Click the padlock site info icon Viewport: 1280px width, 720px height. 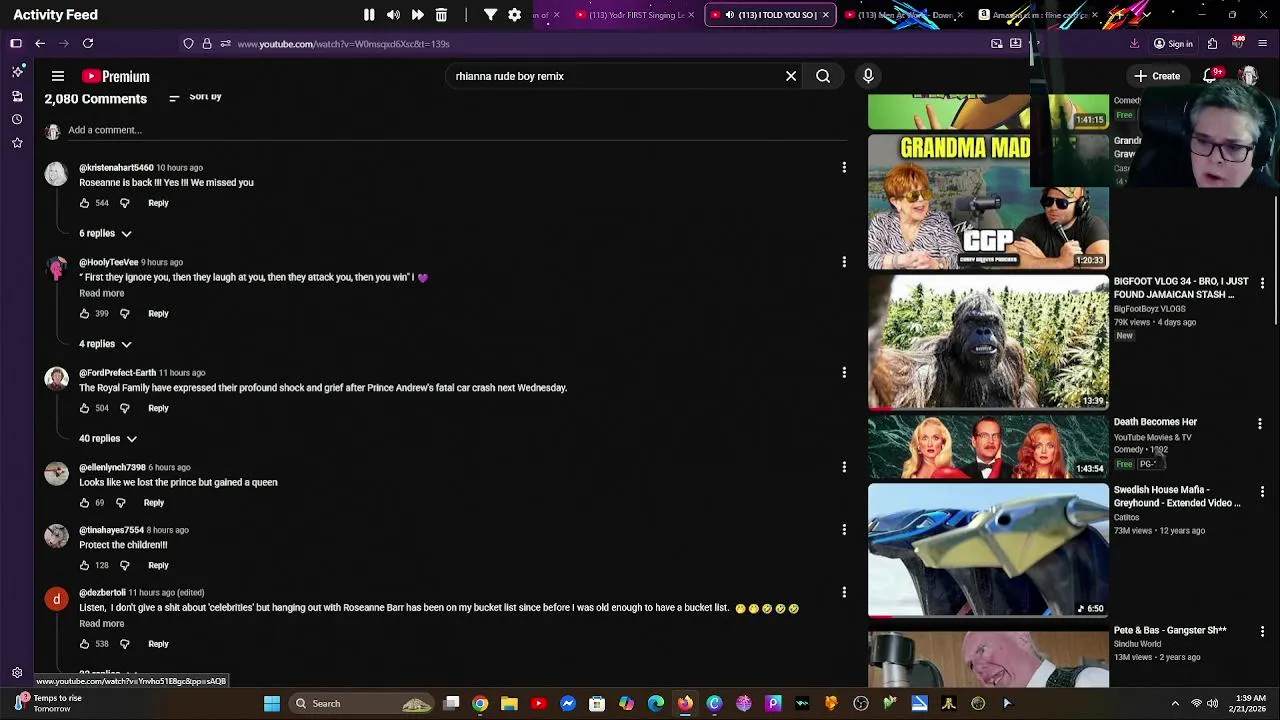pyautogui.click(x=207, y=44)
